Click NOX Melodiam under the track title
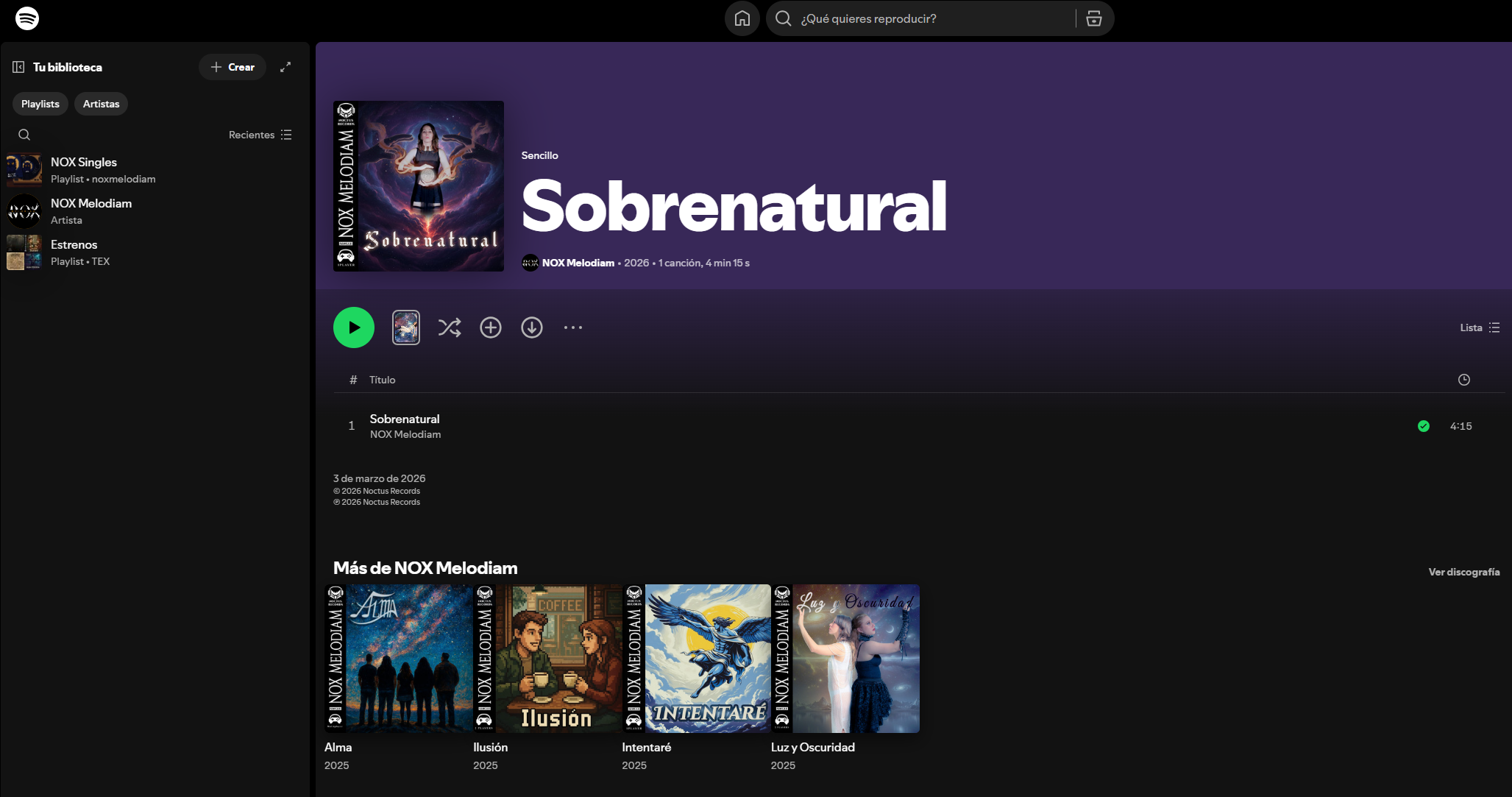Viewport: 1512px width, 797px height. click(405, 434)
